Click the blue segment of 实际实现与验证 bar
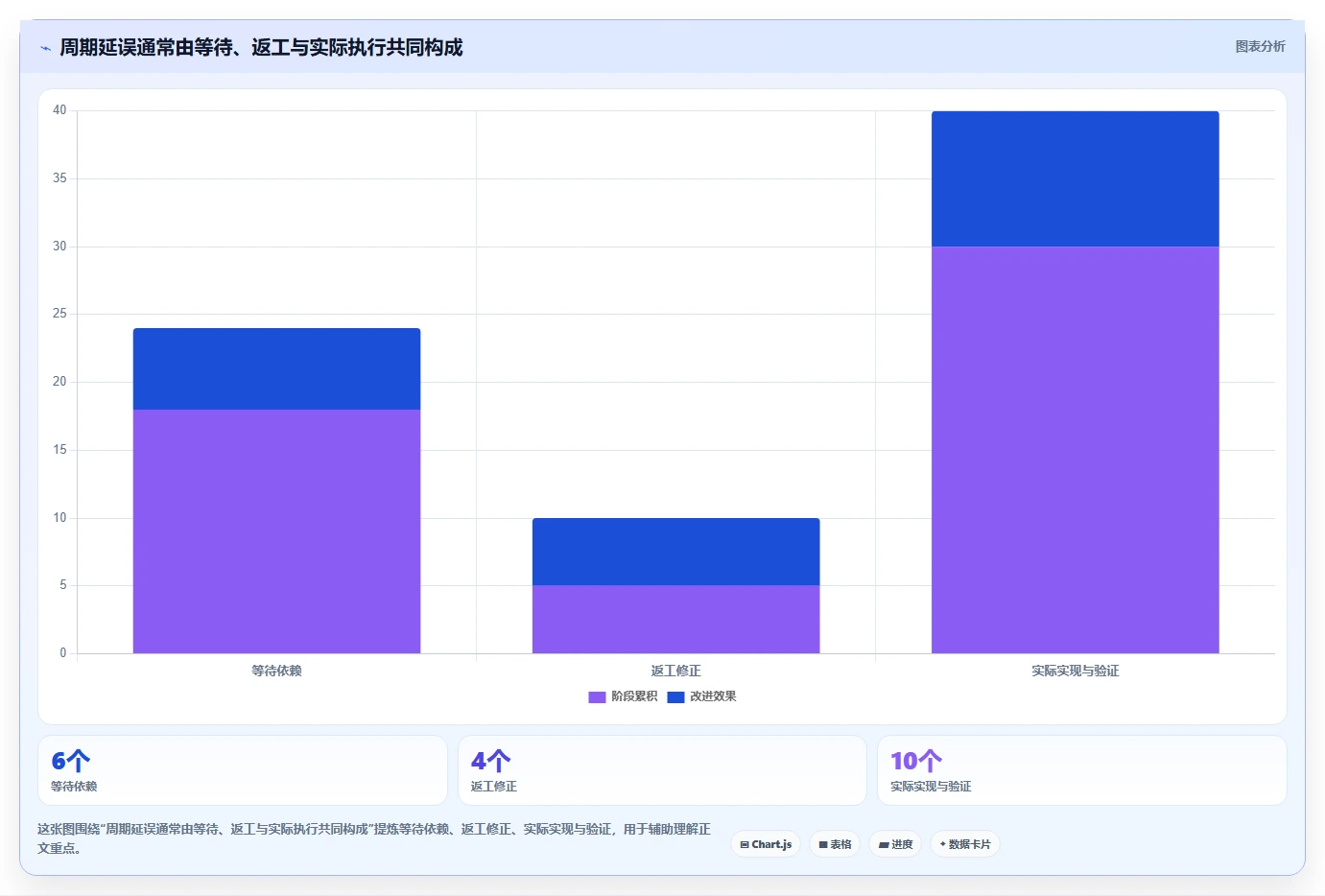 tap(1075, 179)
